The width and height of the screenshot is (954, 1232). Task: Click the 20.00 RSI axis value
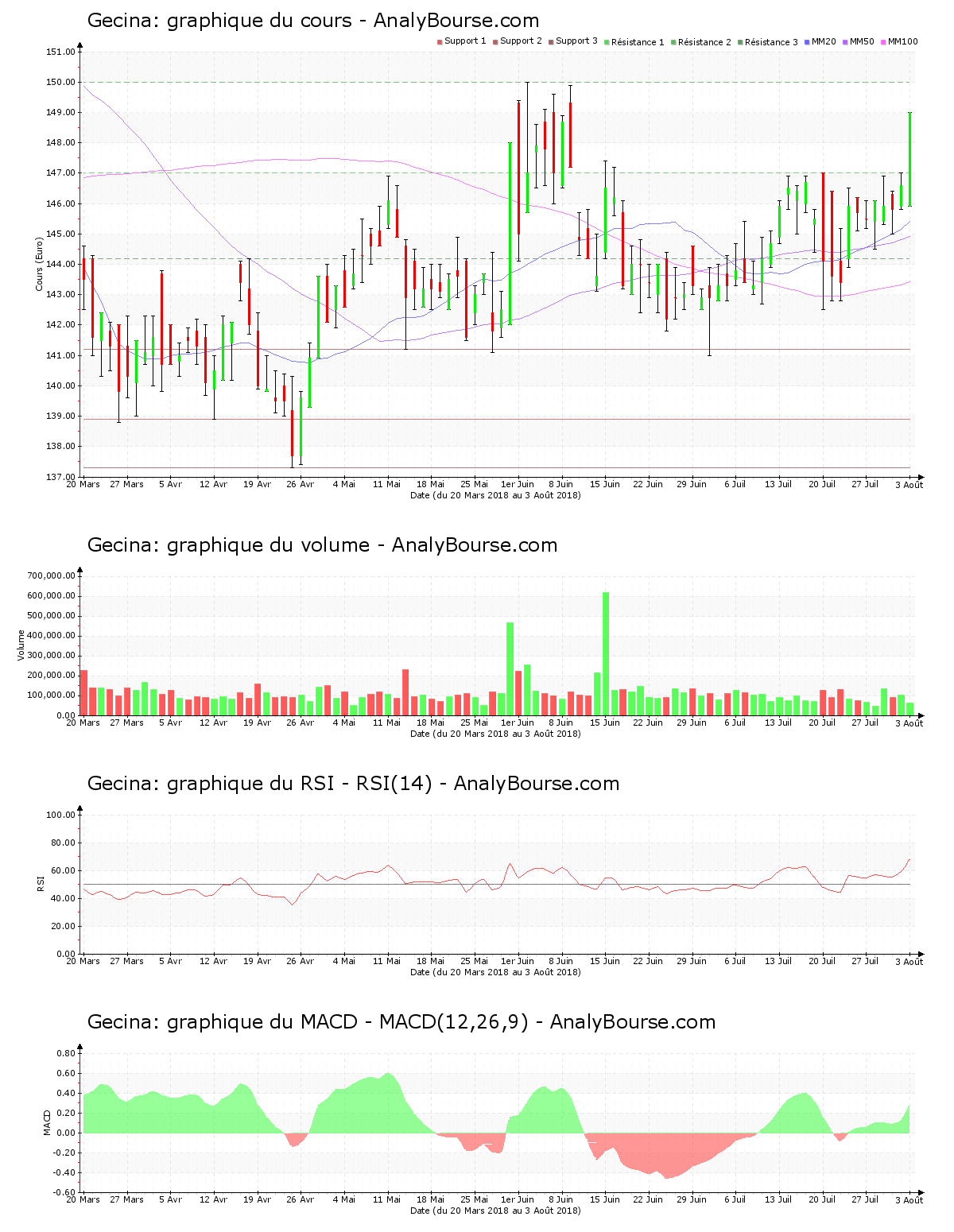(63, 926)
